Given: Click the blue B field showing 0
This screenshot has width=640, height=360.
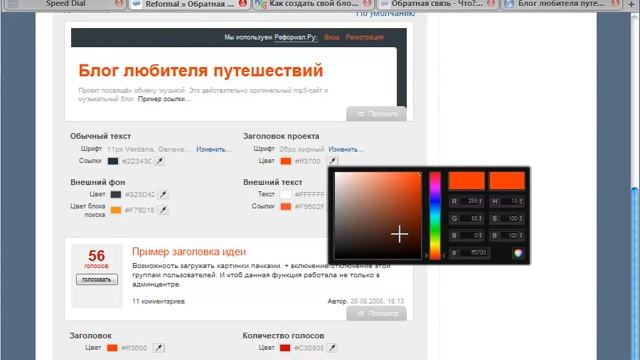Looking at the screenshot, I should pyautogui.click(x=467, y=236).
